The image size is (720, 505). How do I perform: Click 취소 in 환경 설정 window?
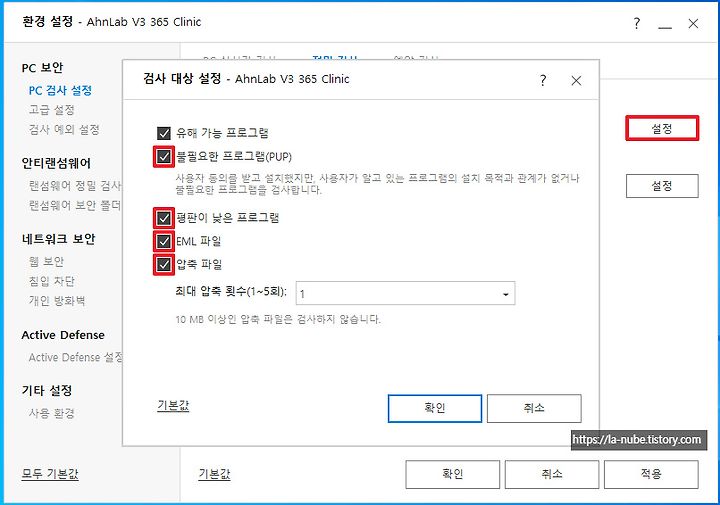coord(552,474)
